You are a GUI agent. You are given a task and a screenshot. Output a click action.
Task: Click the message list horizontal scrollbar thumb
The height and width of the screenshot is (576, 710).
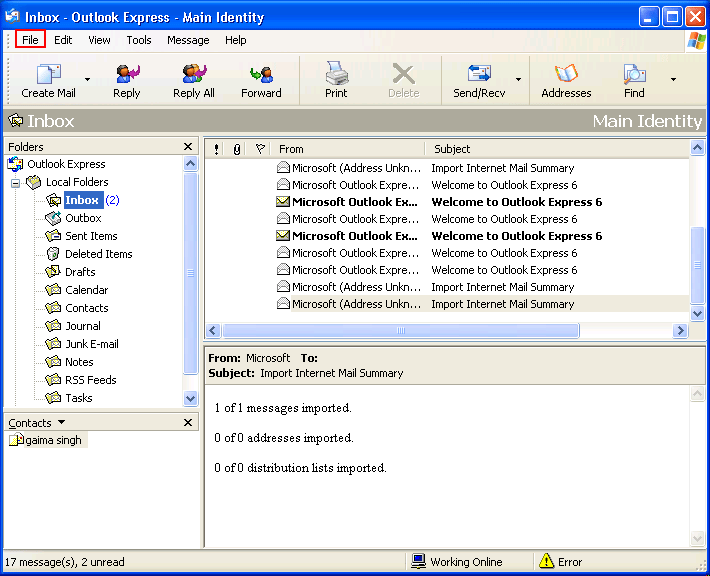pos(401,331)
